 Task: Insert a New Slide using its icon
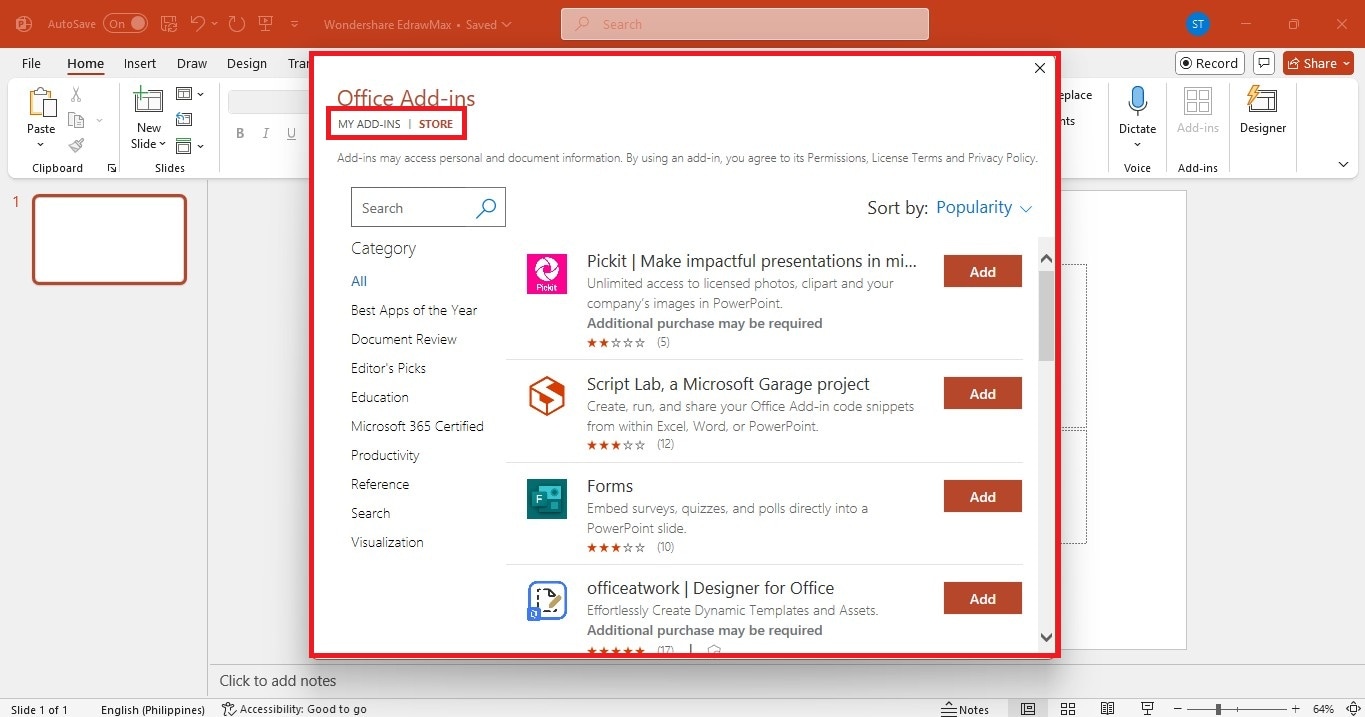click(148, 101)
